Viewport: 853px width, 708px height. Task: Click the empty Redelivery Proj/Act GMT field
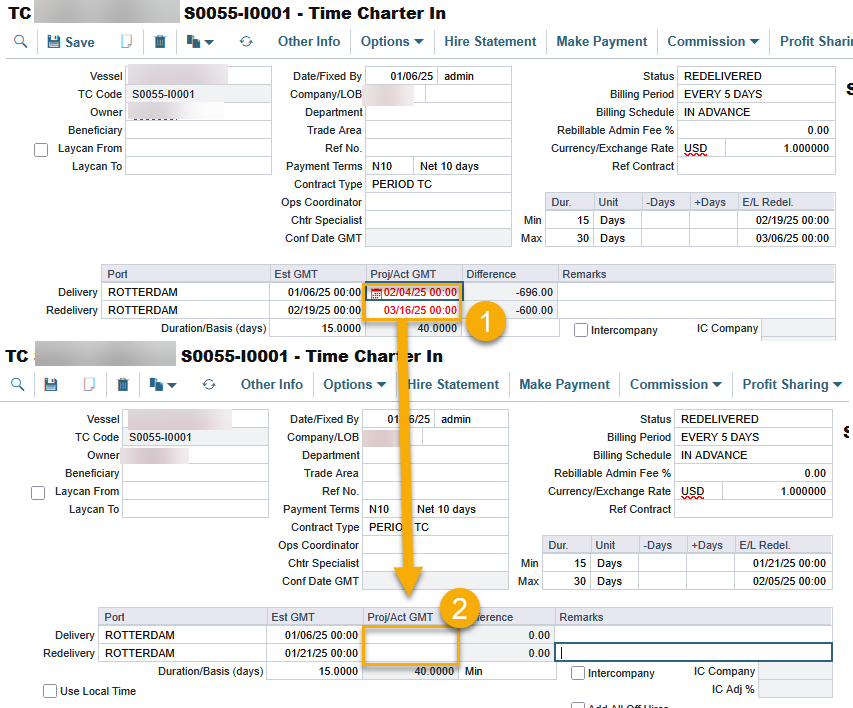tap(411, 653)
